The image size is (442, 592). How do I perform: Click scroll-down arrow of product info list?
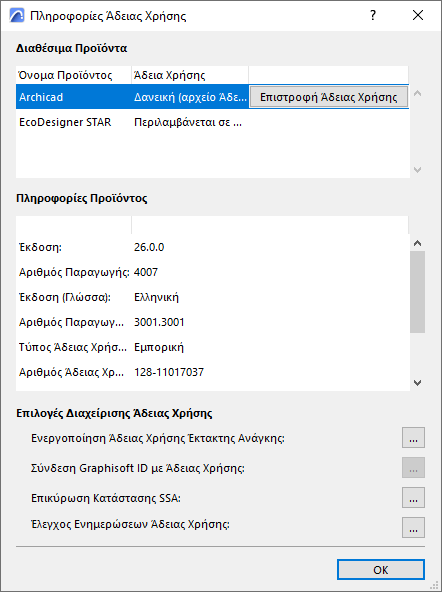point(417,382)
